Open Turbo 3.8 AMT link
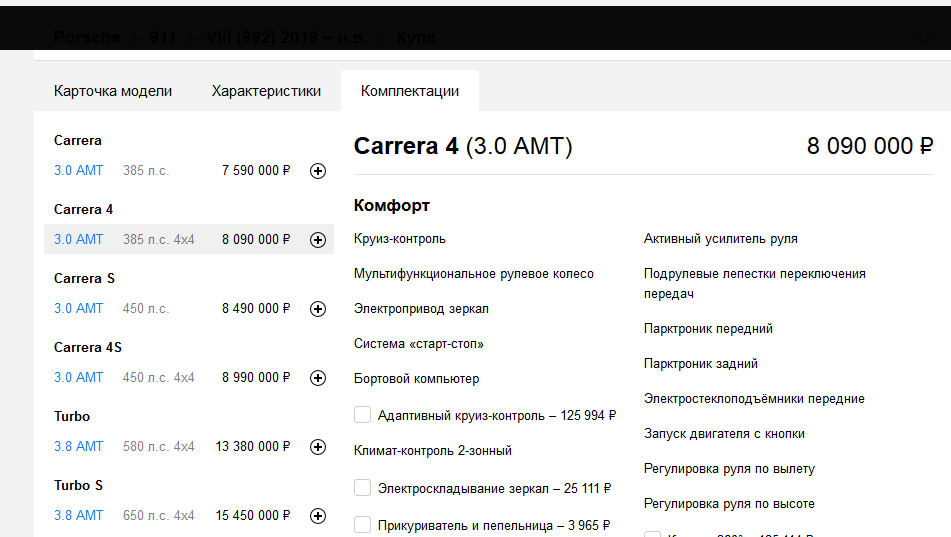This screenshot has height=537, width=951. (79, 447)
